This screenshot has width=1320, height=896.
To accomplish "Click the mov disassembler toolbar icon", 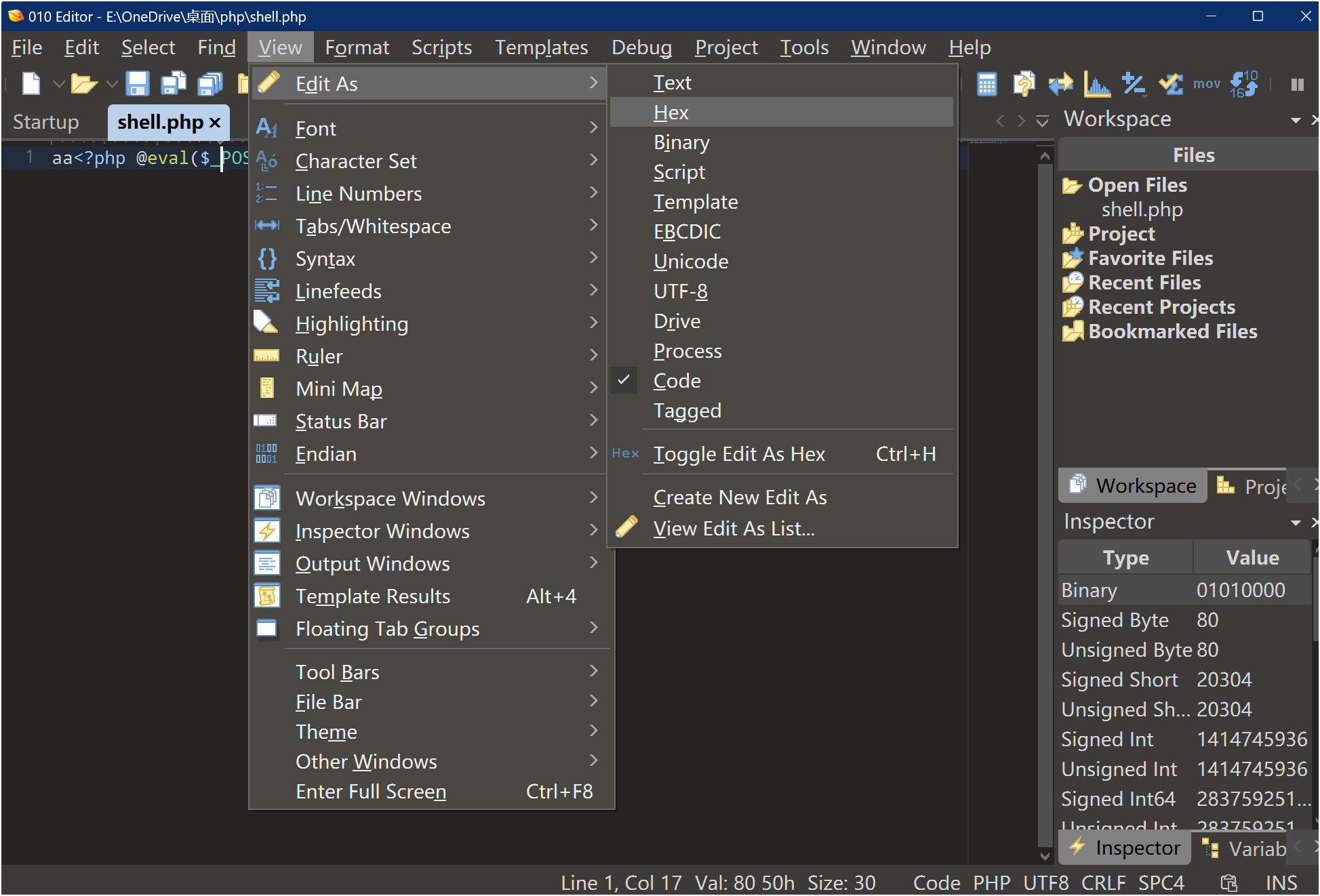I will click(x=1206, y=84).
